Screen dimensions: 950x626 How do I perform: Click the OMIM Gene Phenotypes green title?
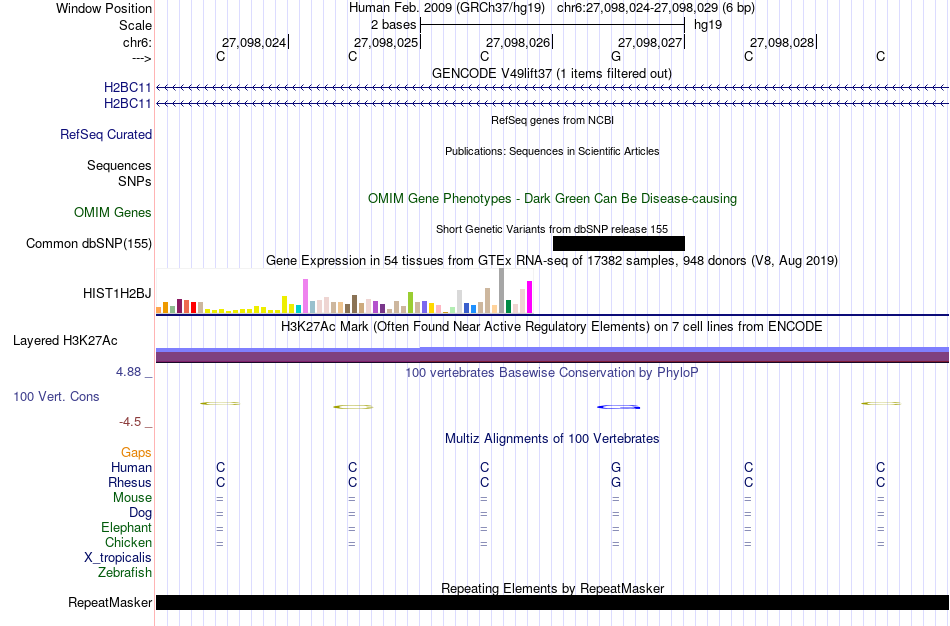(552, 199)
